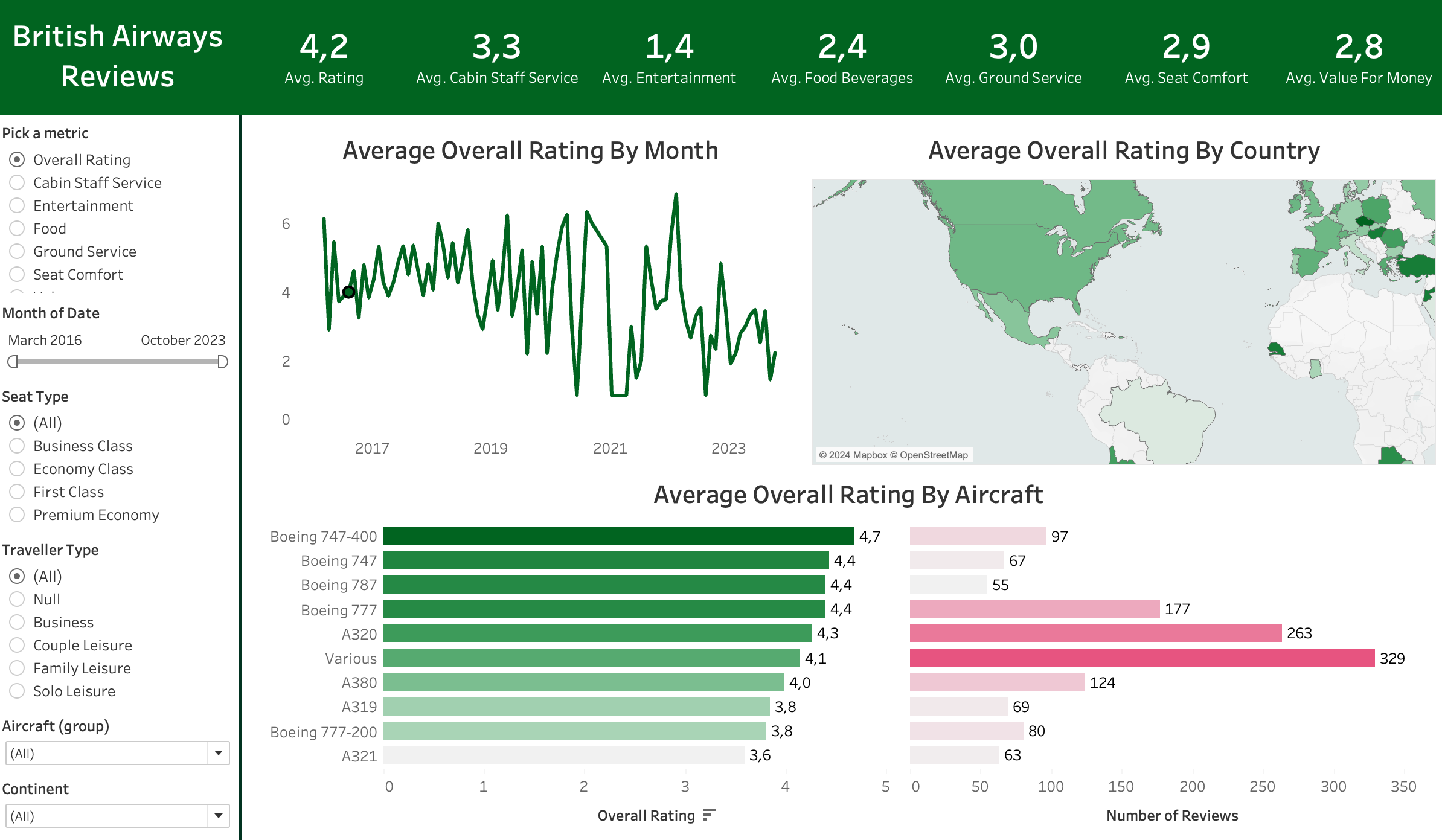Select Business traveller type

click(17, 622)
